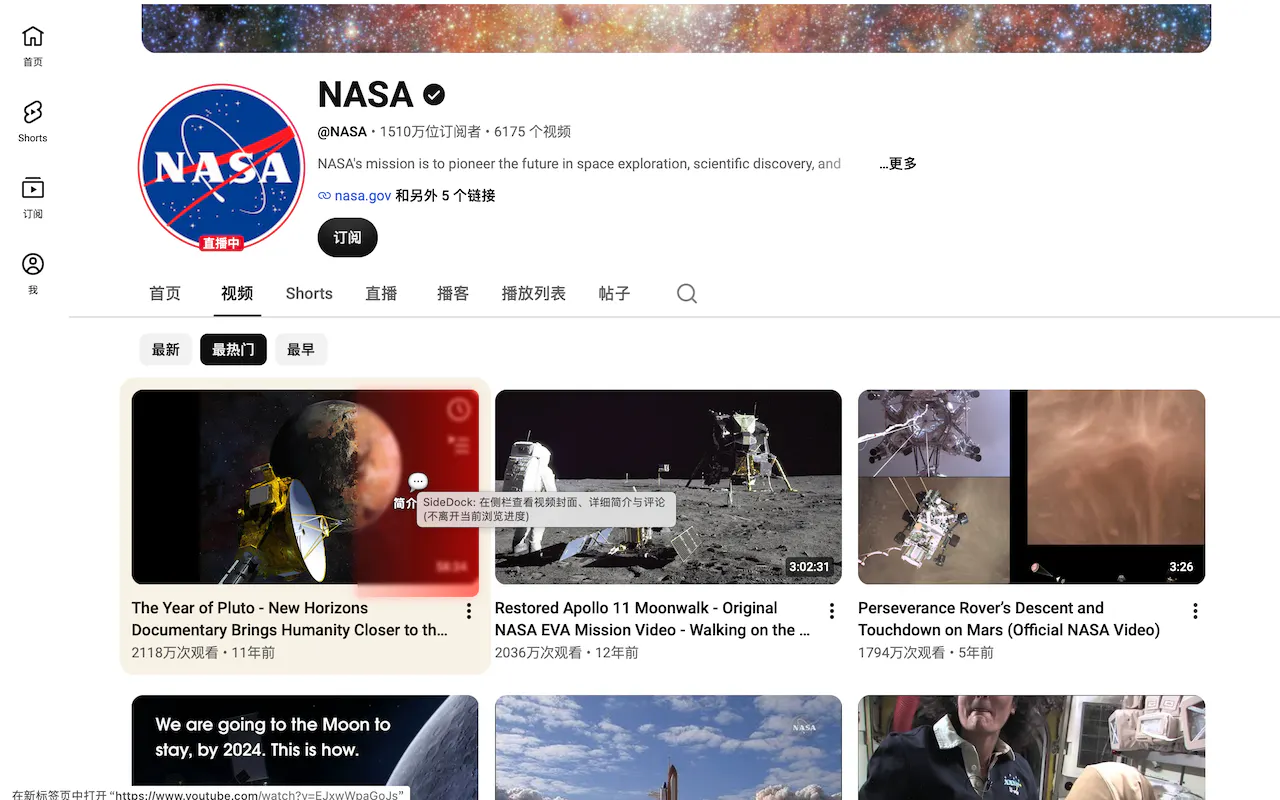
Task: Switch to the 首页 channel tab
Action: 165,293
